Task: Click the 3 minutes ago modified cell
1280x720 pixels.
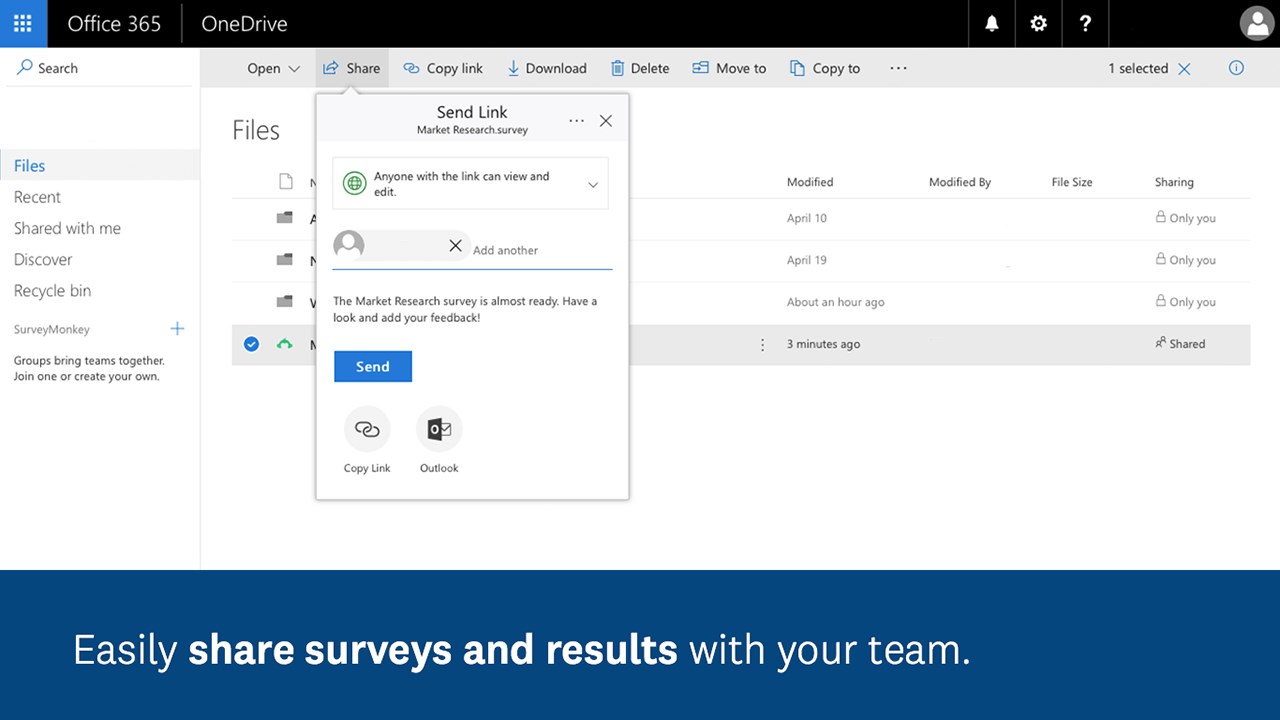Action: pos(823,344)
